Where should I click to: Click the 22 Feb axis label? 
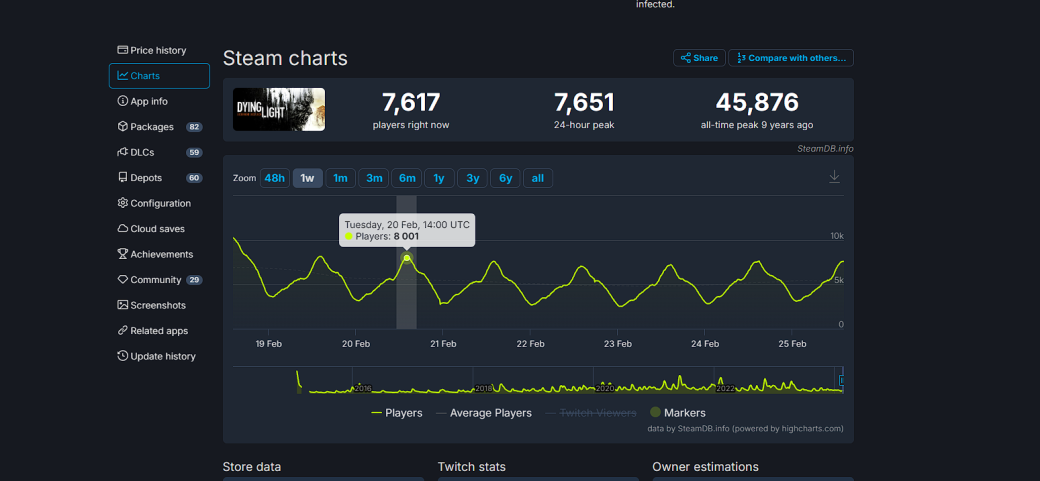[530, 344]
